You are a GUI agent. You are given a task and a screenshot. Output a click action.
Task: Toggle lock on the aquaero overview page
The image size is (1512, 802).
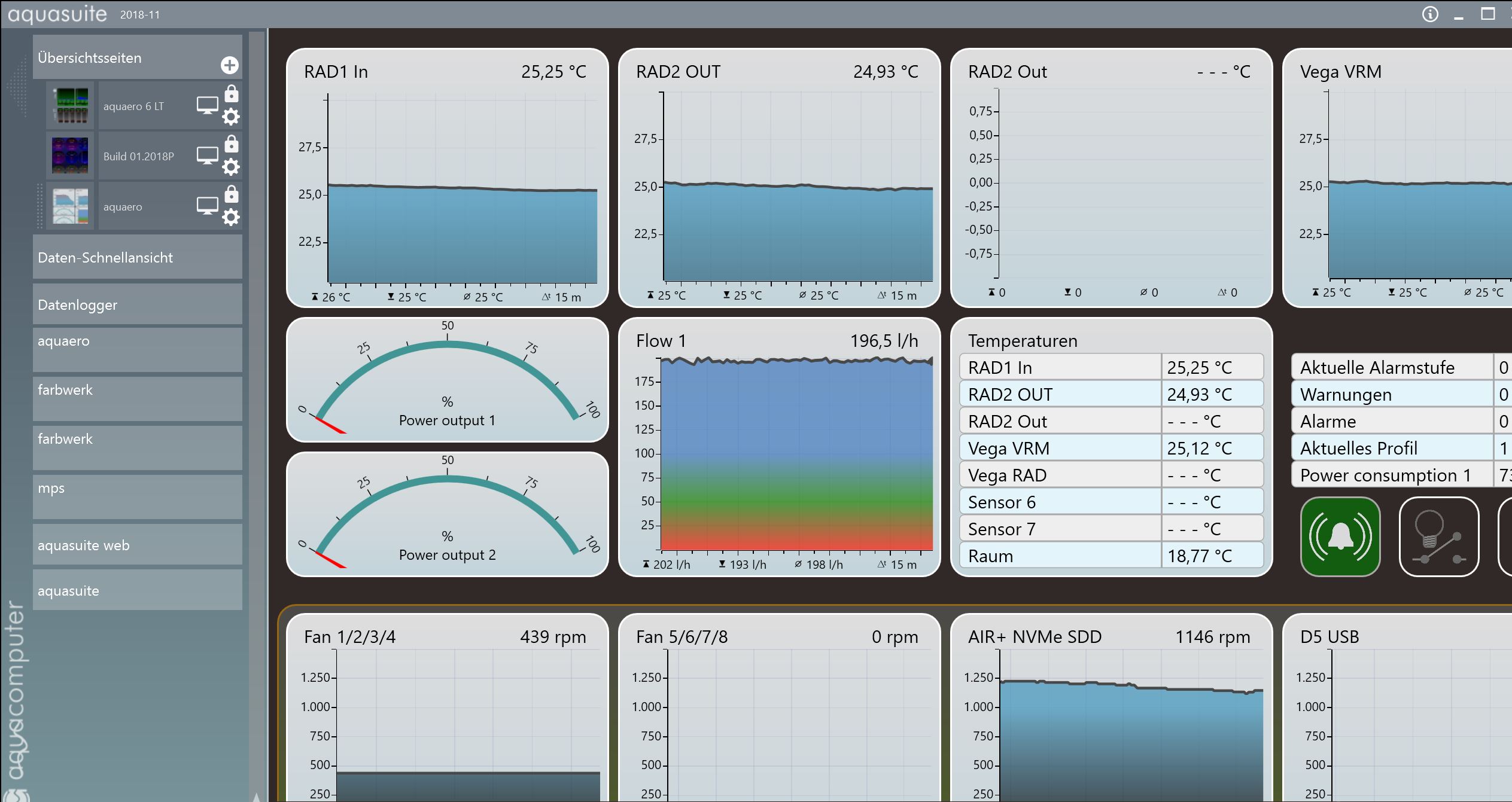click(232, 194)
